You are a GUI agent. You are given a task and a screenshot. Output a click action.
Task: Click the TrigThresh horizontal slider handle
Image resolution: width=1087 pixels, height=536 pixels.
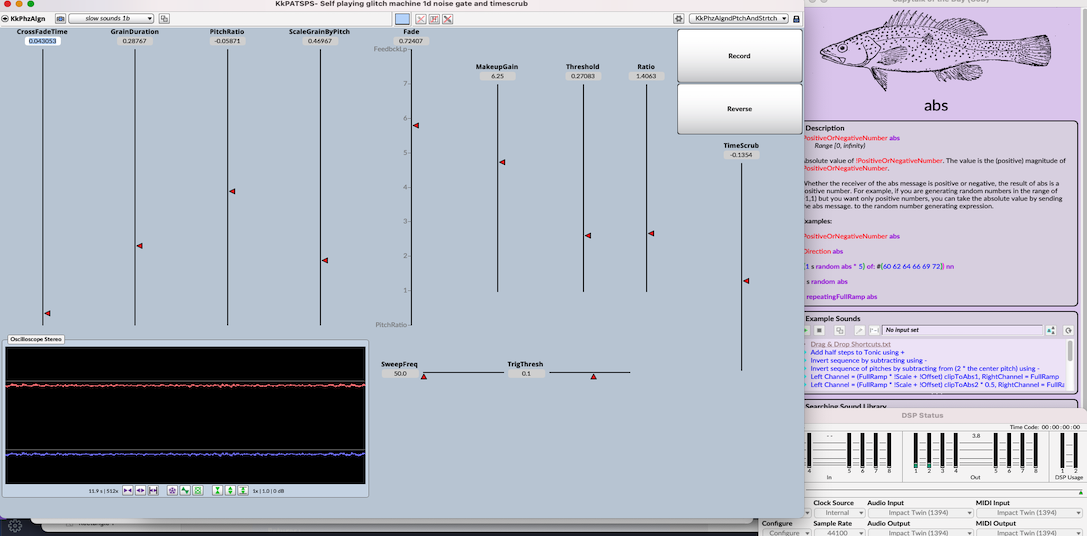tap(593, 377)
